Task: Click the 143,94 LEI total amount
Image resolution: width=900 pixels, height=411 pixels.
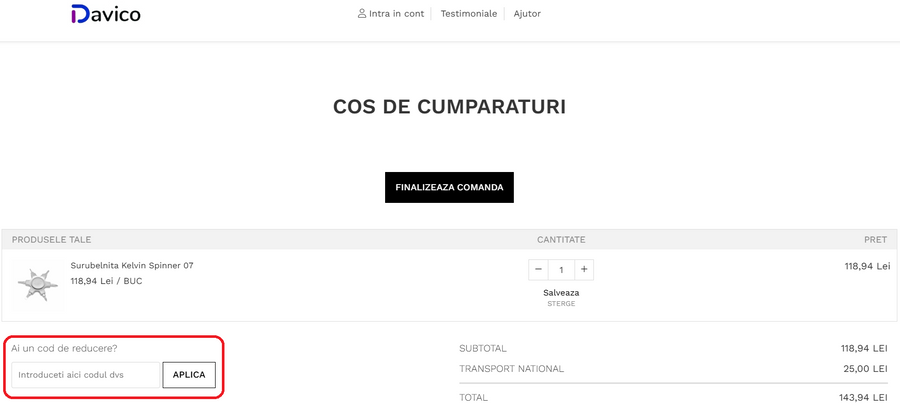Action: coord(864,398)
